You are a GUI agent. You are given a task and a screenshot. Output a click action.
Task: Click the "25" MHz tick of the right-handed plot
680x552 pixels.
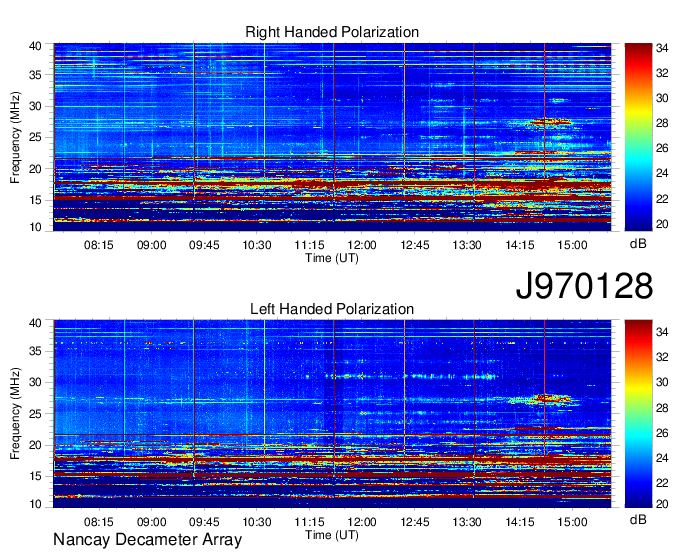tap(35, 137)
